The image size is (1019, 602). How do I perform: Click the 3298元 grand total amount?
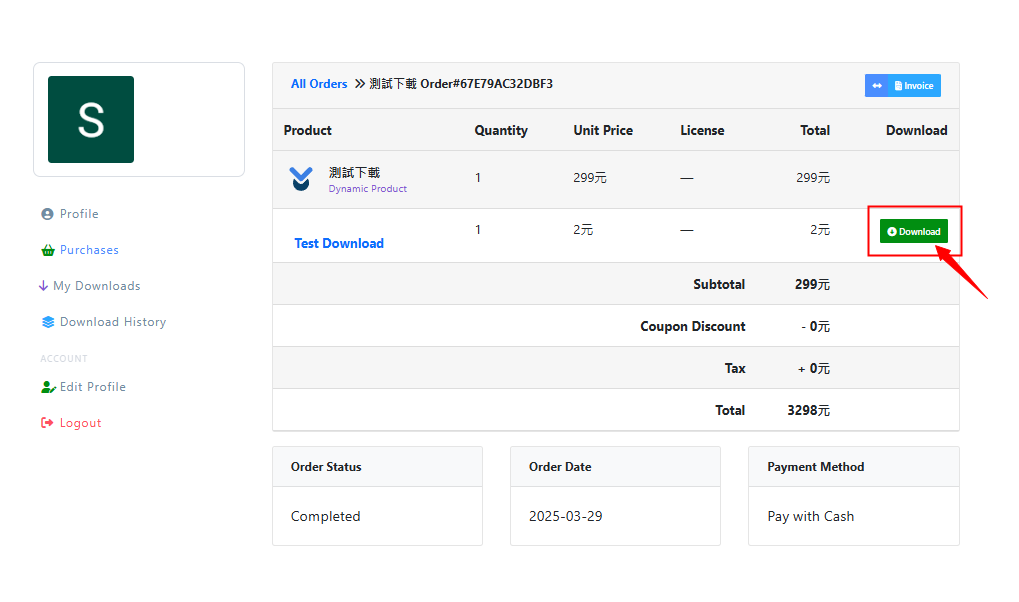click(808, 410)
